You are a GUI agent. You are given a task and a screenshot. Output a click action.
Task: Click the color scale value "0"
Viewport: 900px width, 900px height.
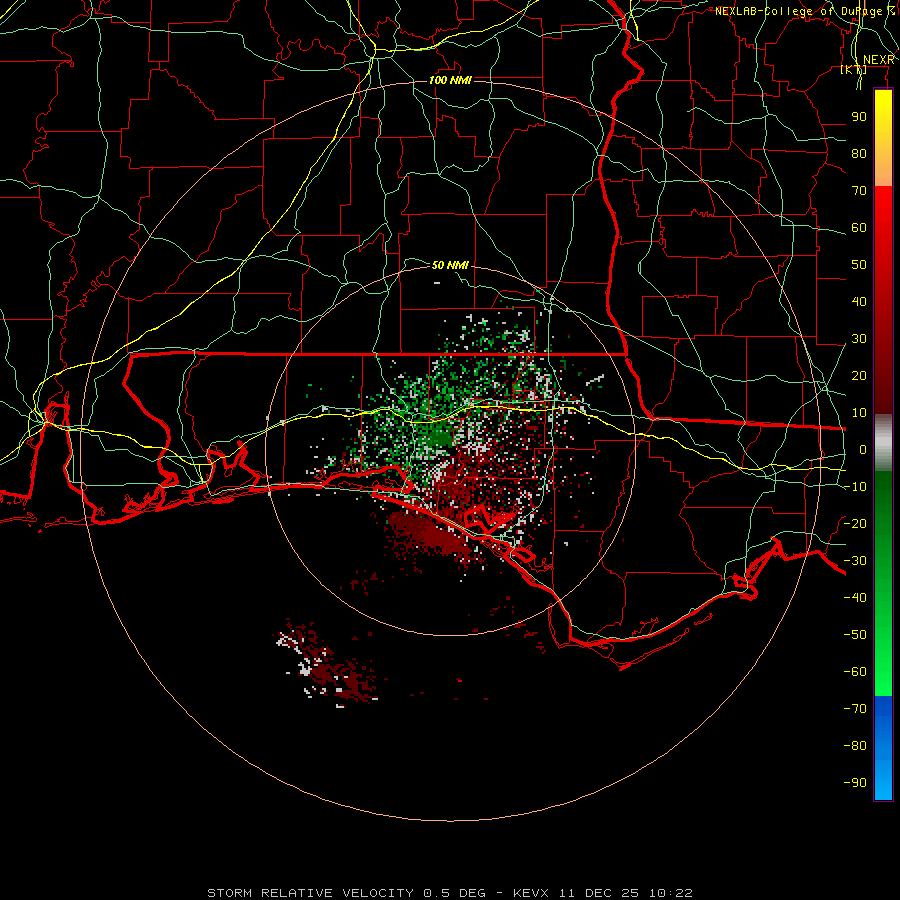tap(863, 450)
